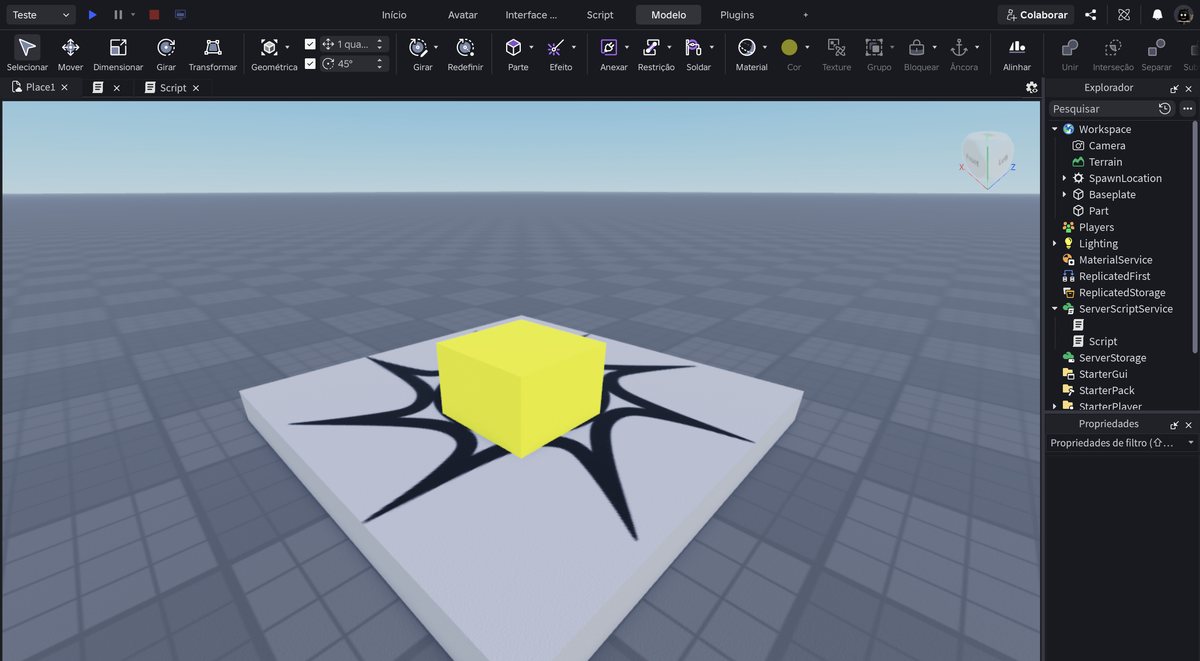Click the Anexar attachment tool
Viewport: 1200px width, 661px height.
608,47
